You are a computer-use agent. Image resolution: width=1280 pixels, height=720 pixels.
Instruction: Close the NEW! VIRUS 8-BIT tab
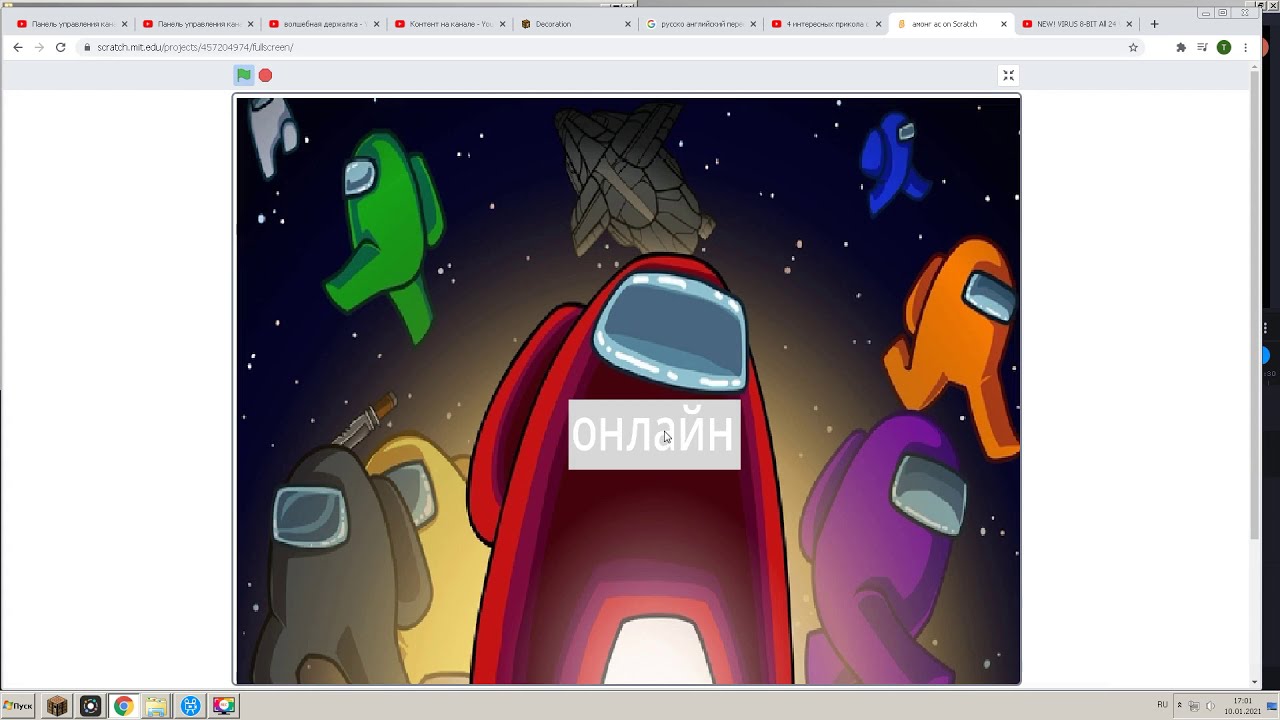tap(1130, 24)
